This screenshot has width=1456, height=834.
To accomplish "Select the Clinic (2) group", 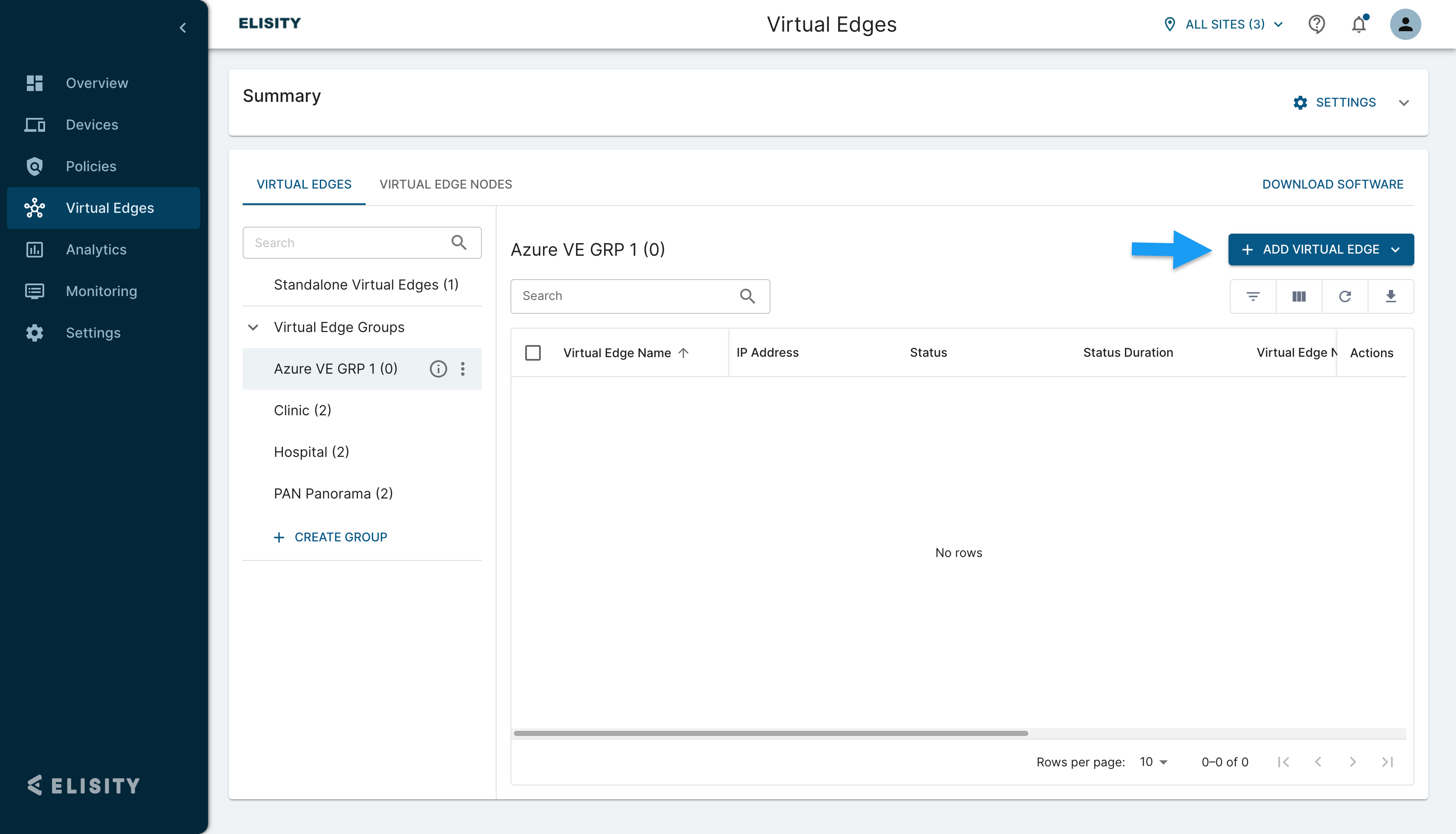I will pyautogui.click(x=362, y=410).
